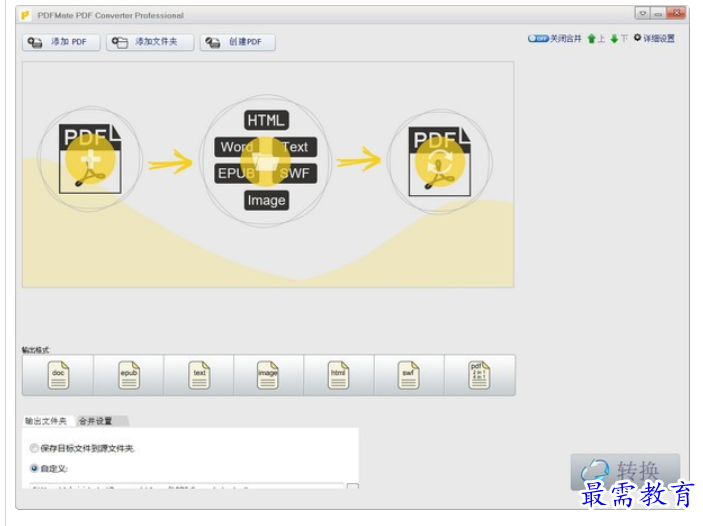Click the PDFMate app logo icon
Image resolution: width=703 pixels, height=526 pixels.
click(x=26, y=15)
